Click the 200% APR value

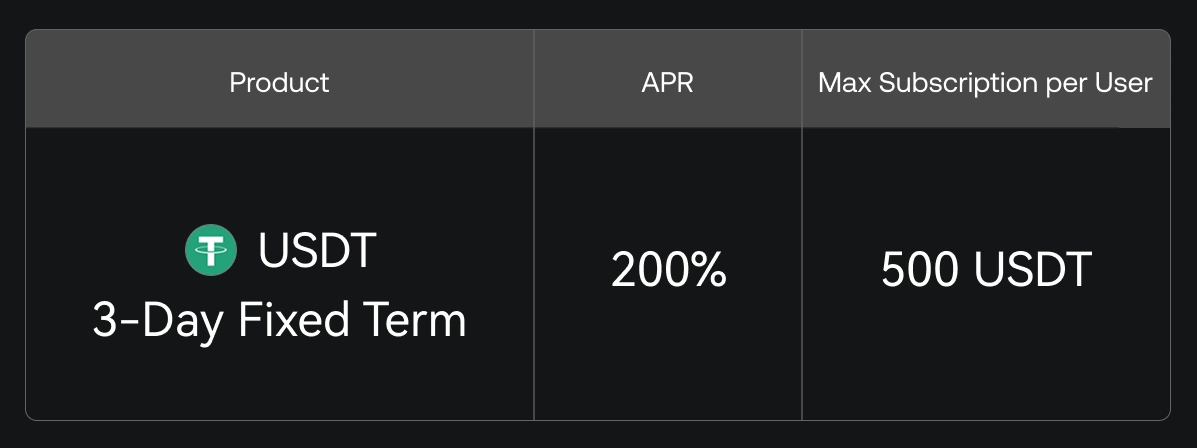point(668,270)
